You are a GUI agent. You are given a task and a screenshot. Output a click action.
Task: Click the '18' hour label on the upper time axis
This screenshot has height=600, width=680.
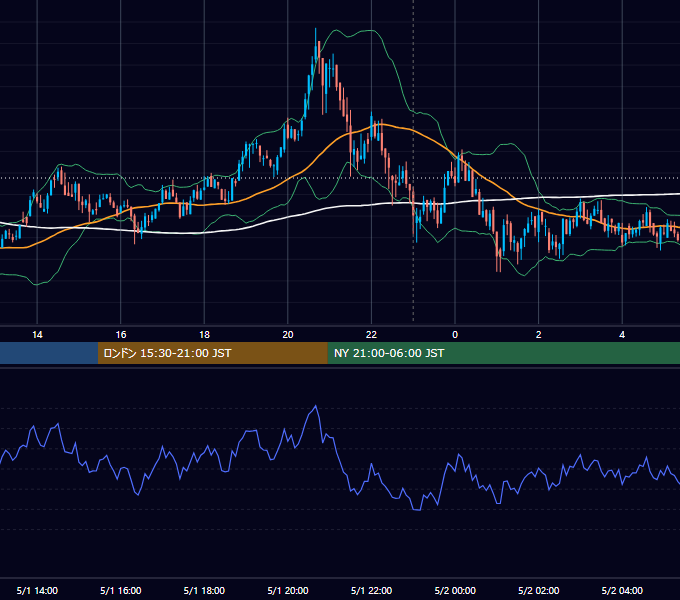click(204, 335)
